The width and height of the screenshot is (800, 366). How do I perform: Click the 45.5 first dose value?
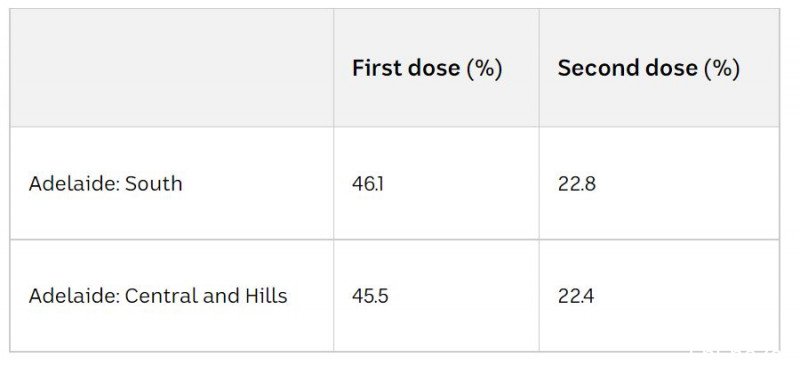(x=370, y=296)
